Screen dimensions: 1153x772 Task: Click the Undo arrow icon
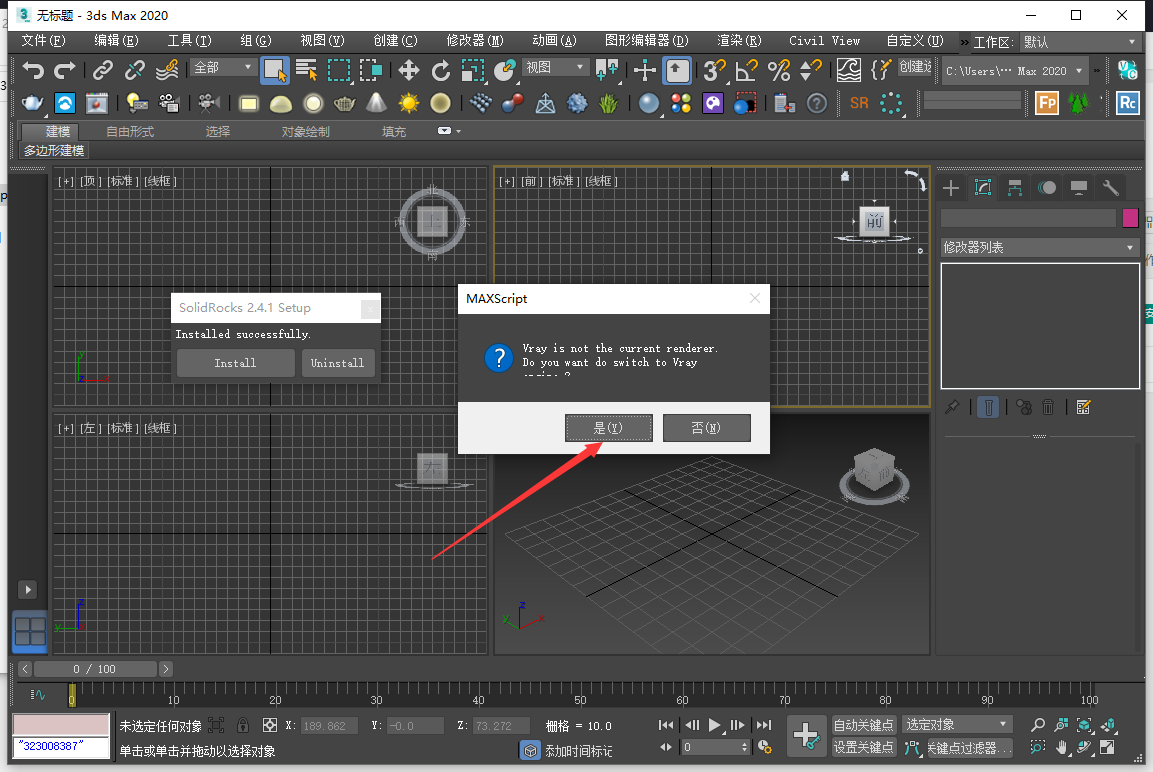[x=32, y=71]
